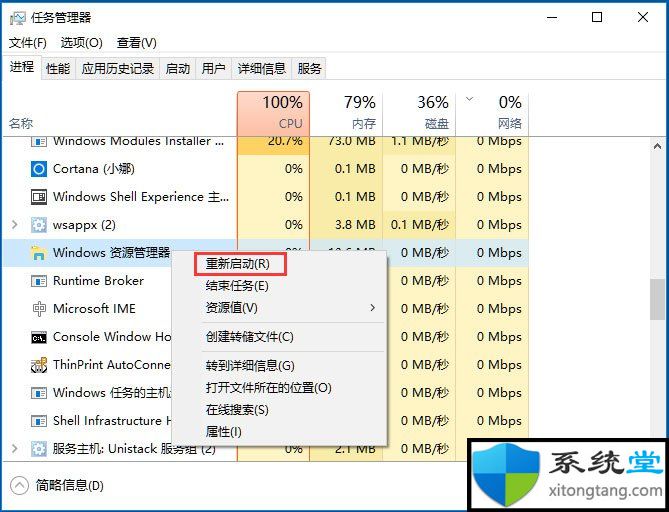The image size is (669, 512).
Task: Click the ThinPrint AutoConnect printer icon
Action: pos(39,365)
